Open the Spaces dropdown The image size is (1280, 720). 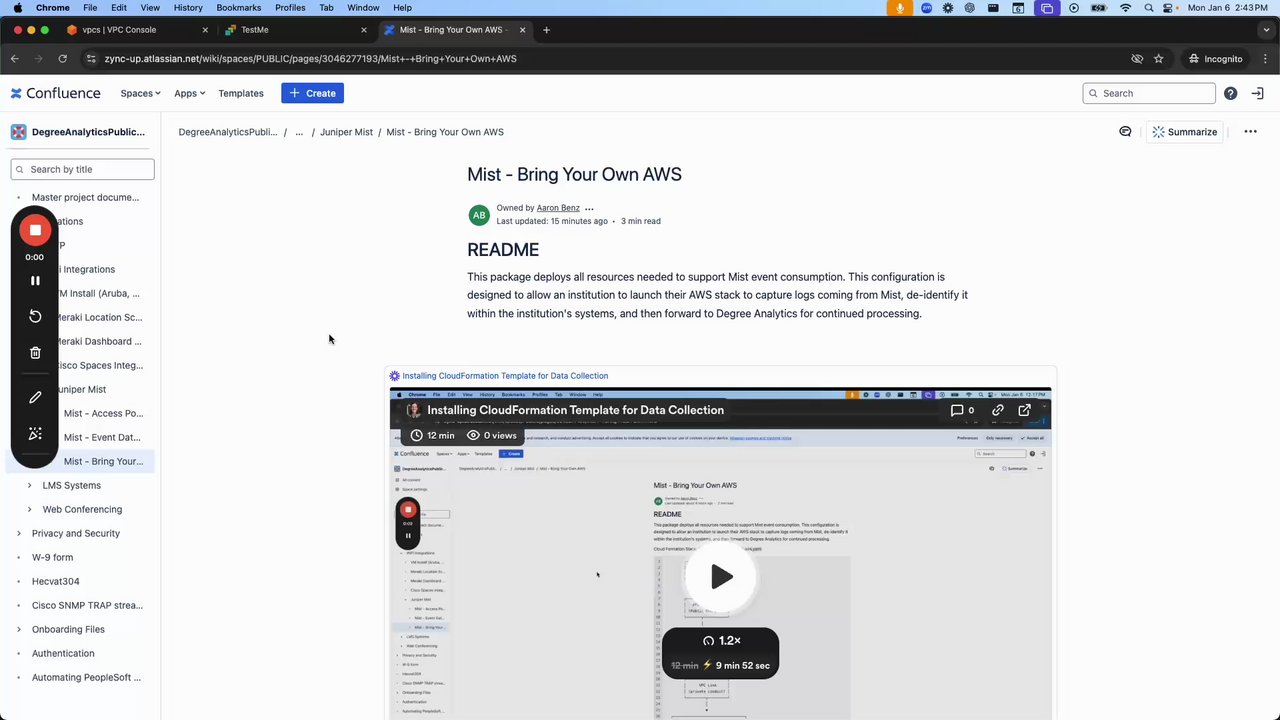coord(140,93)
